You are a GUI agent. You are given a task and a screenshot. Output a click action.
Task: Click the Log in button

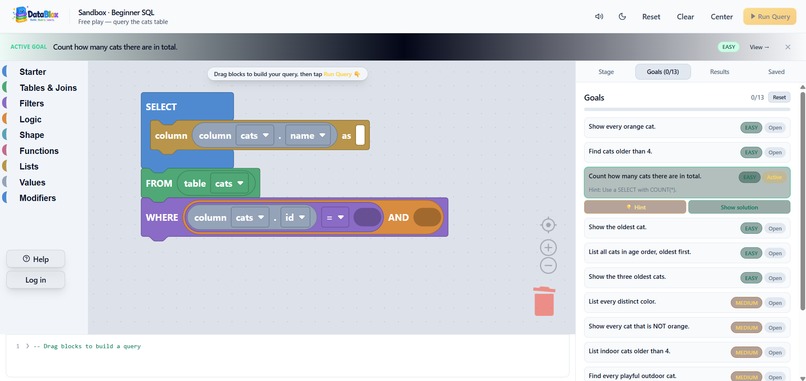[x=35, y=280]
